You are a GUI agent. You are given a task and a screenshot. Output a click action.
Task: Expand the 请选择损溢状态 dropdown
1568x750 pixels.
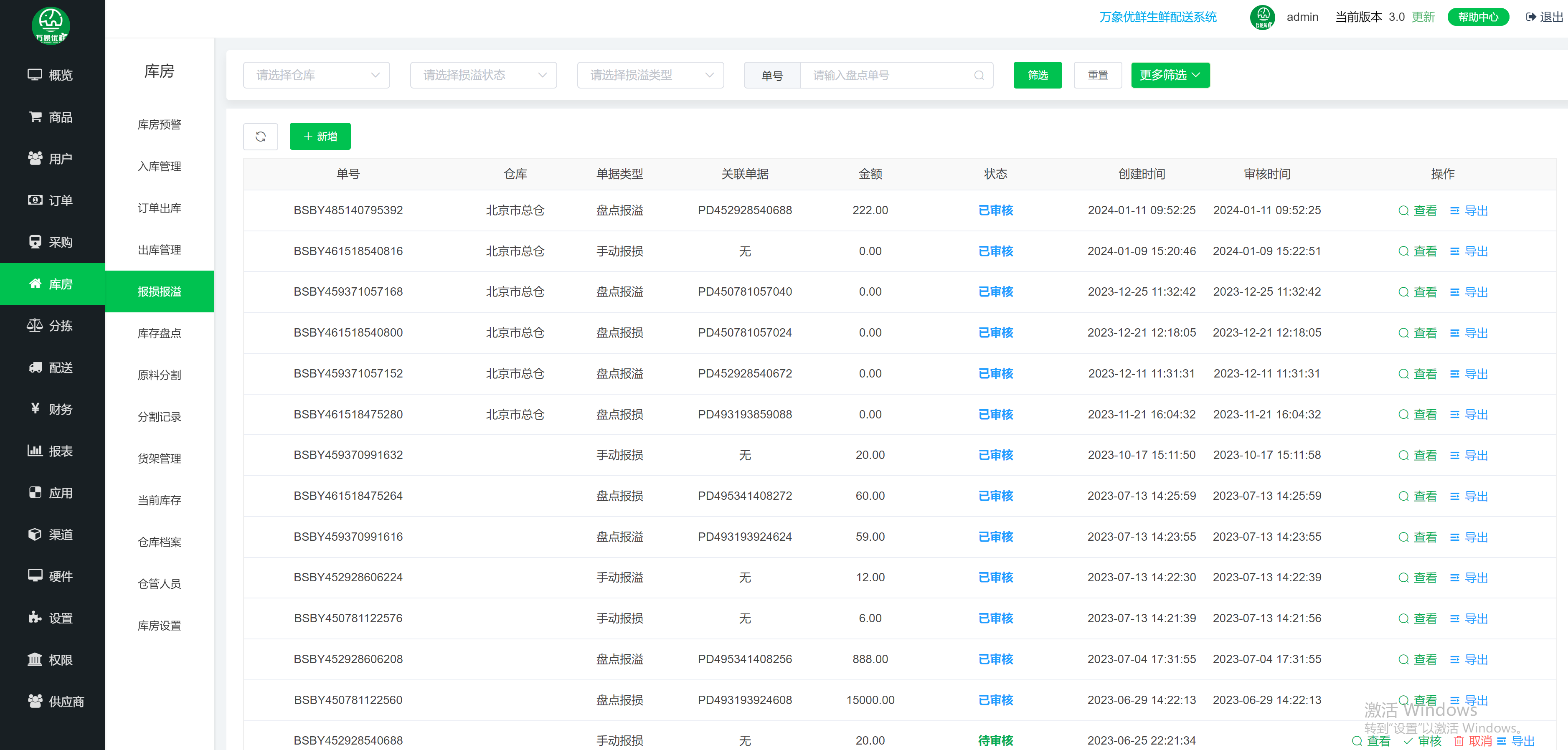point(483,76)
